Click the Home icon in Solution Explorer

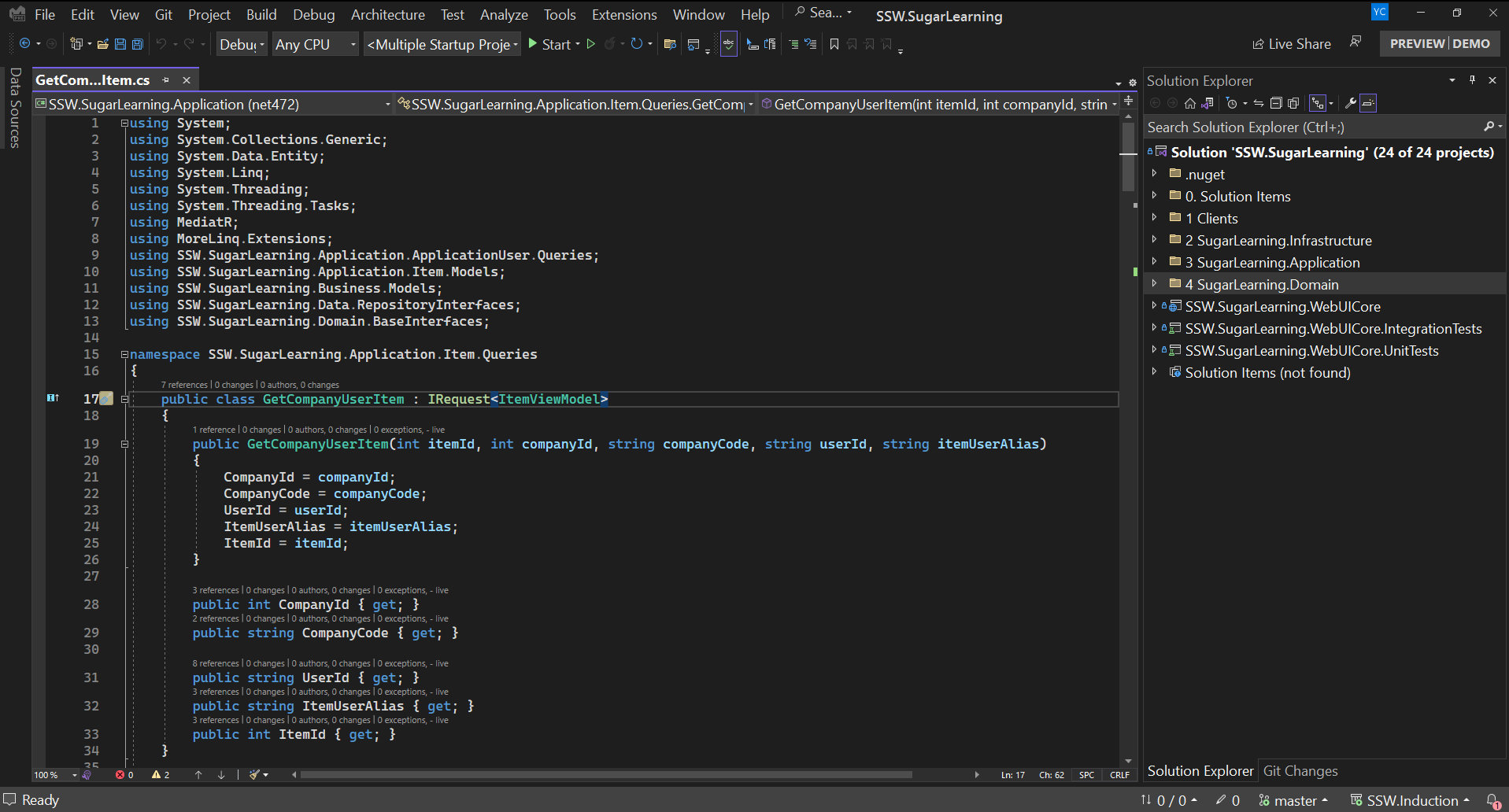point(1190,103)
